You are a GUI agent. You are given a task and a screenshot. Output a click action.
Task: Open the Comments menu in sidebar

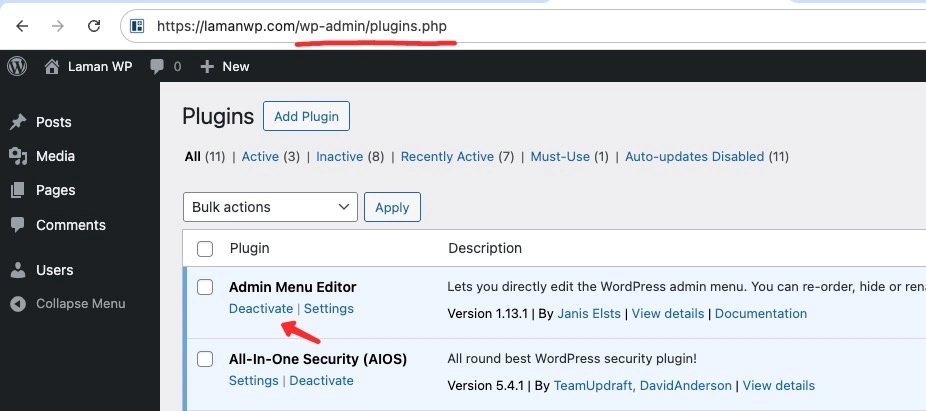coord(71,225)
